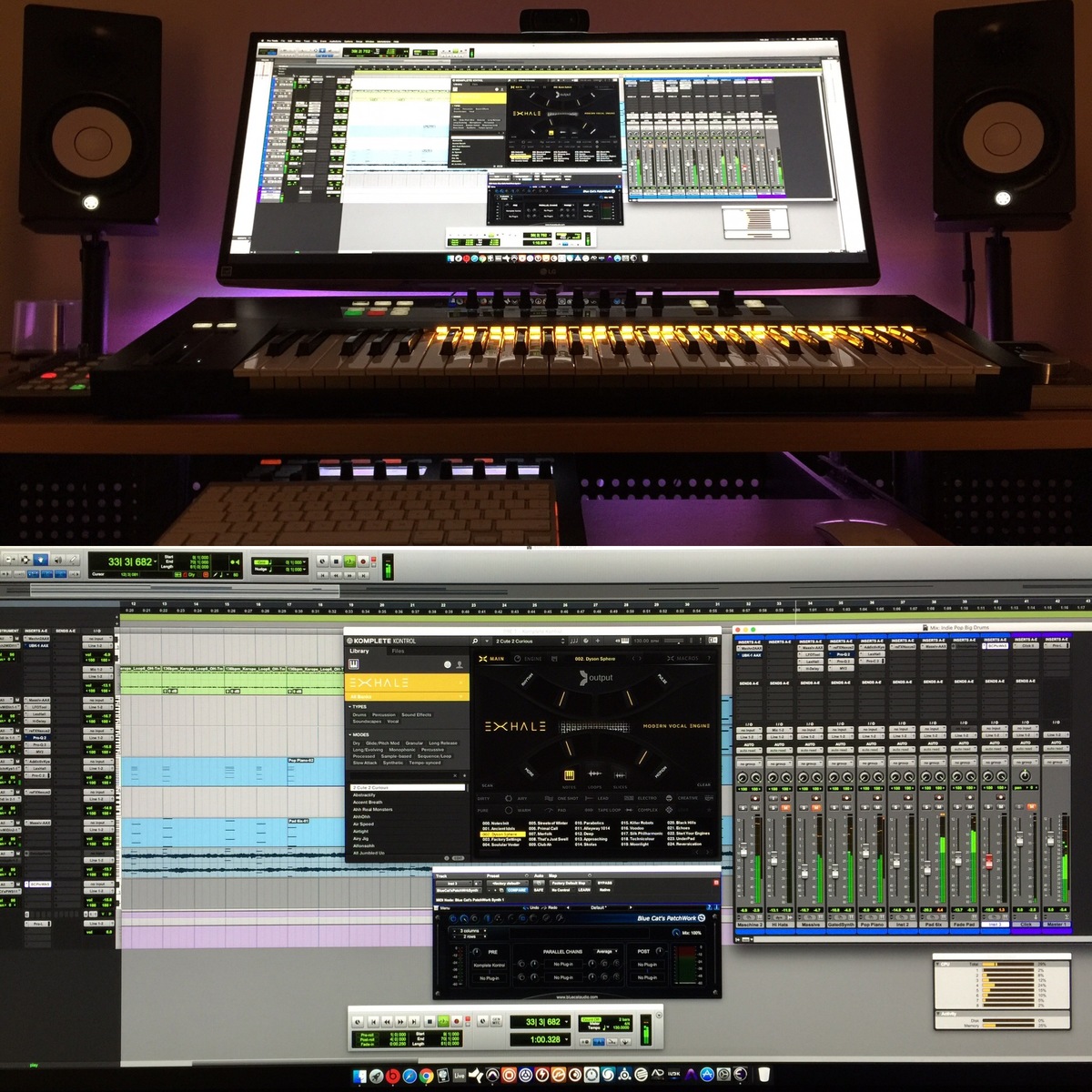This screenshot has width=1092, height=1092.
Task: Click red Inst 3 volume fader
Action: (x=989, y=862)
